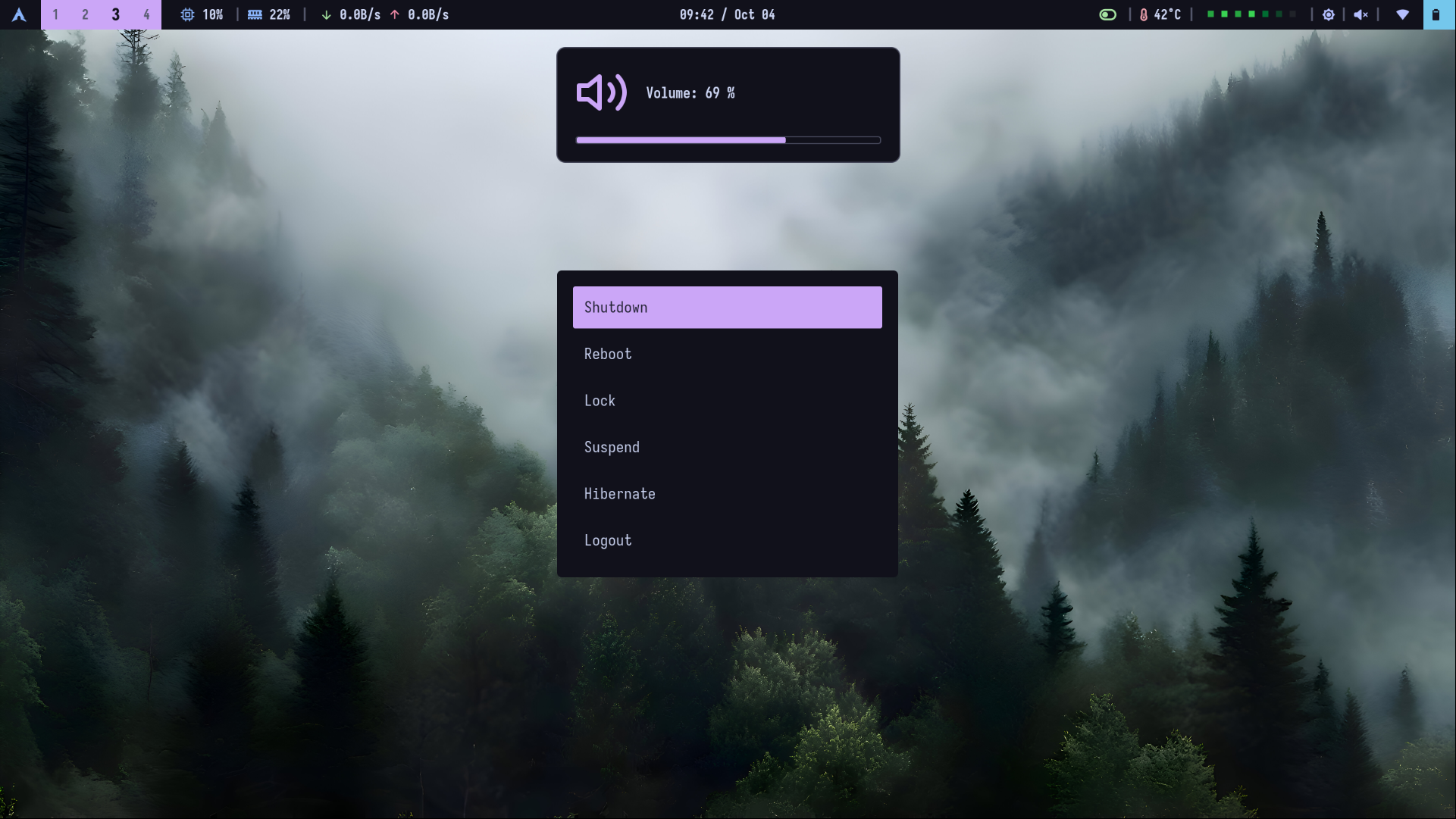Screen dimensions: 1456x819
Task: Click the red upload speed arrow
Action: point(394,14)
